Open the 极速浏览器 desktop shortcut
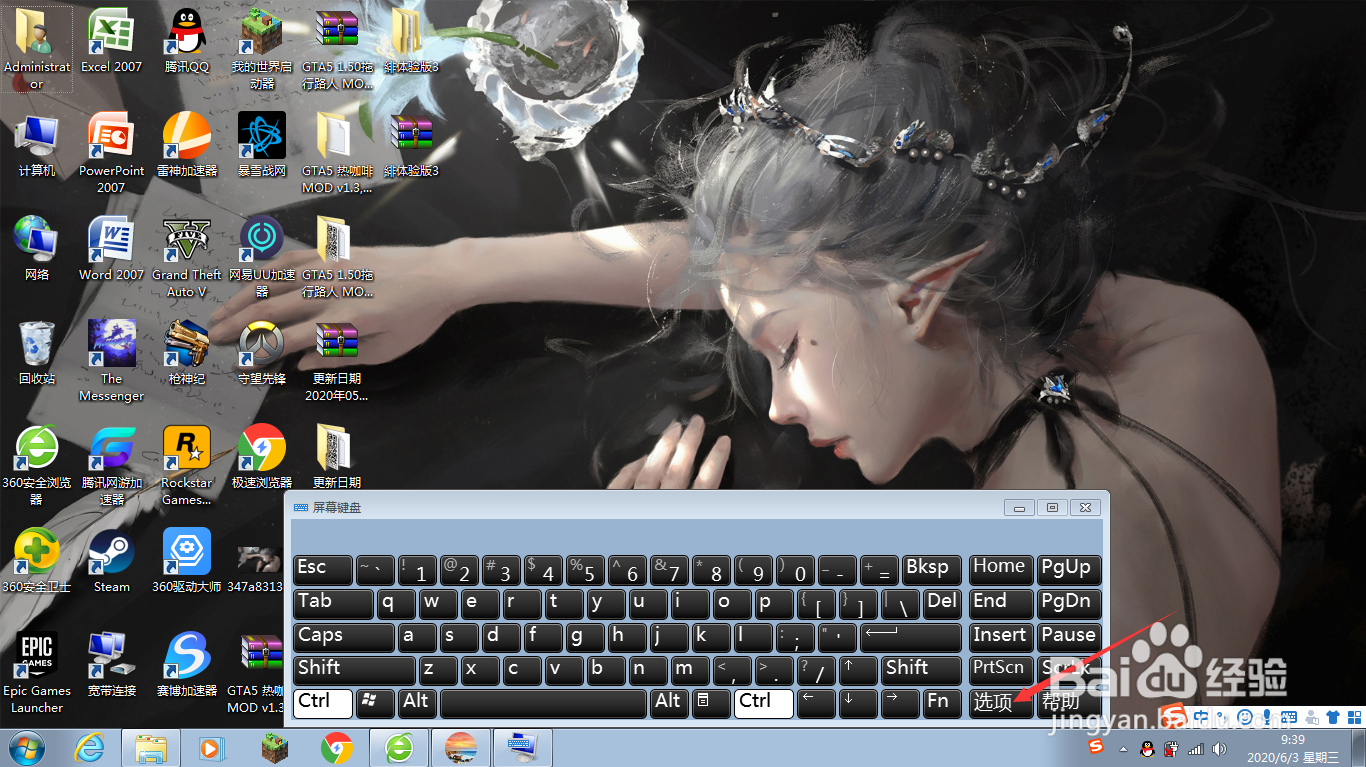This screenshot has width=1366, height=767. tap(262, 456)
